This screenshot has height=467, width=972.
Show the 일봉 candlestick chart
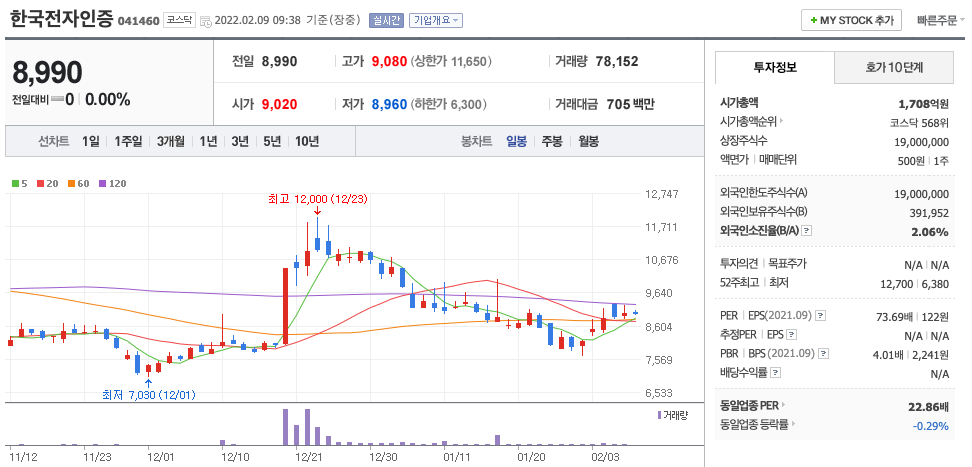coord(516,141)
